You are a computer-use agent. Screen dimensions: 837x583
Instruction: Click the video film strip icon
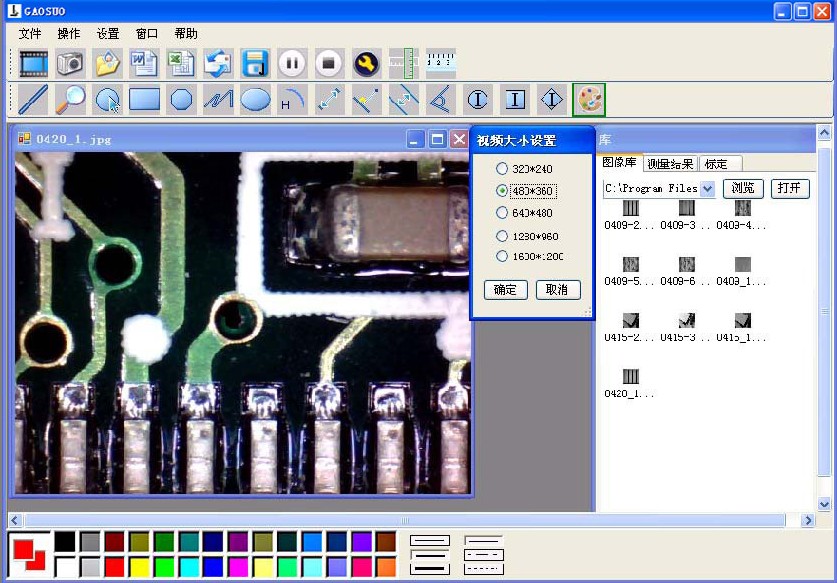coord(33,63)
